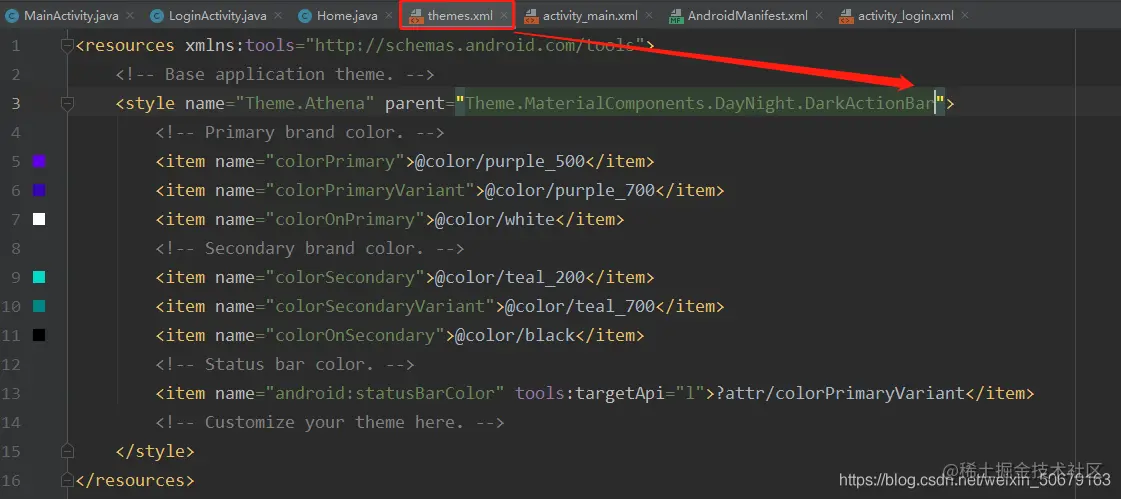
Task: Open the teal_700 gutter color swatch
Action: [x=39, y=306]
